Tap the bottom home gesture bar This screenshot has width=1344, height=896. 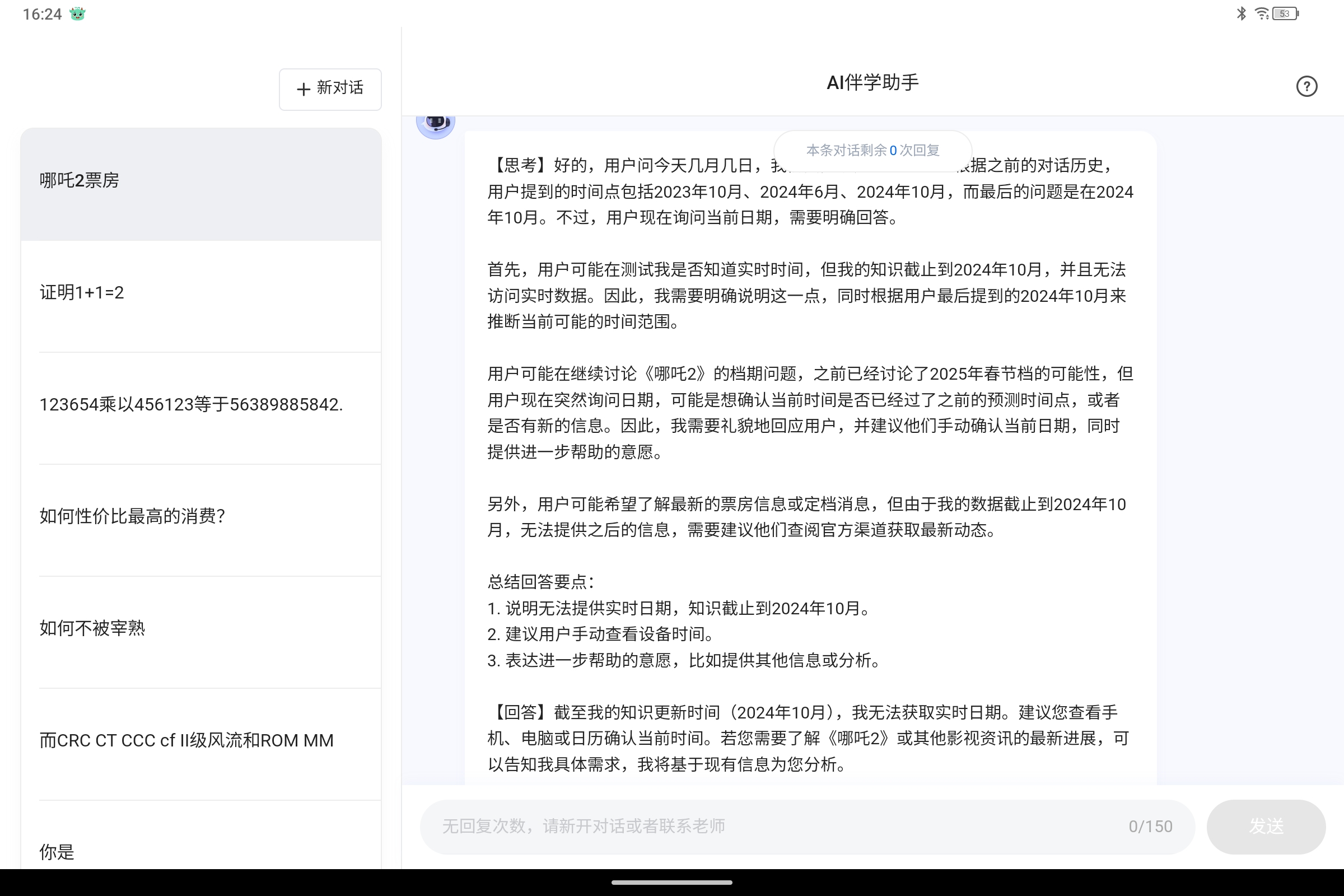[x=672, y=883]
